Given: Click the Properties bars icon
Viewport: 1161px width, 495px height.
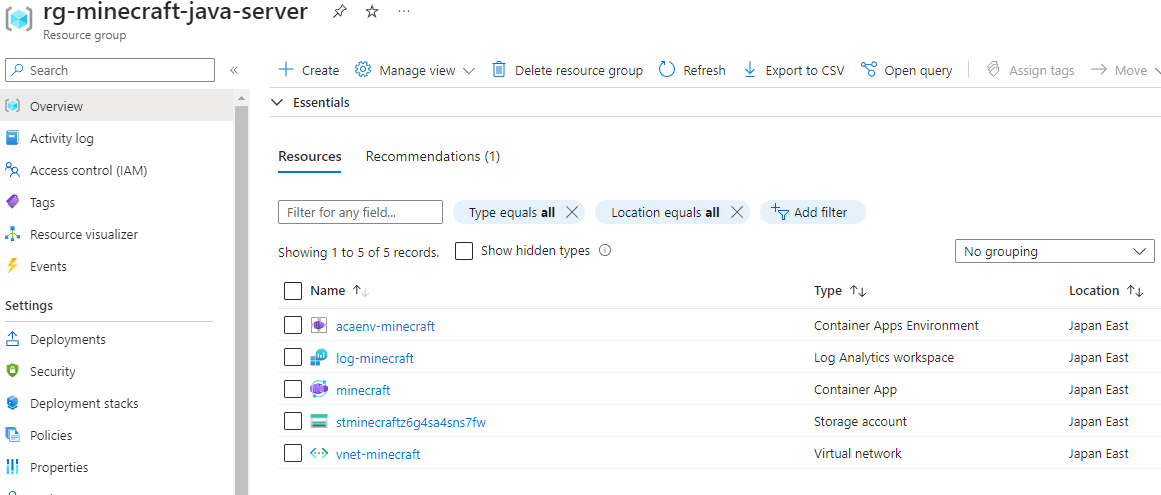Looking at the screenshot, I should pyautogui.click(x=13, y=468).
